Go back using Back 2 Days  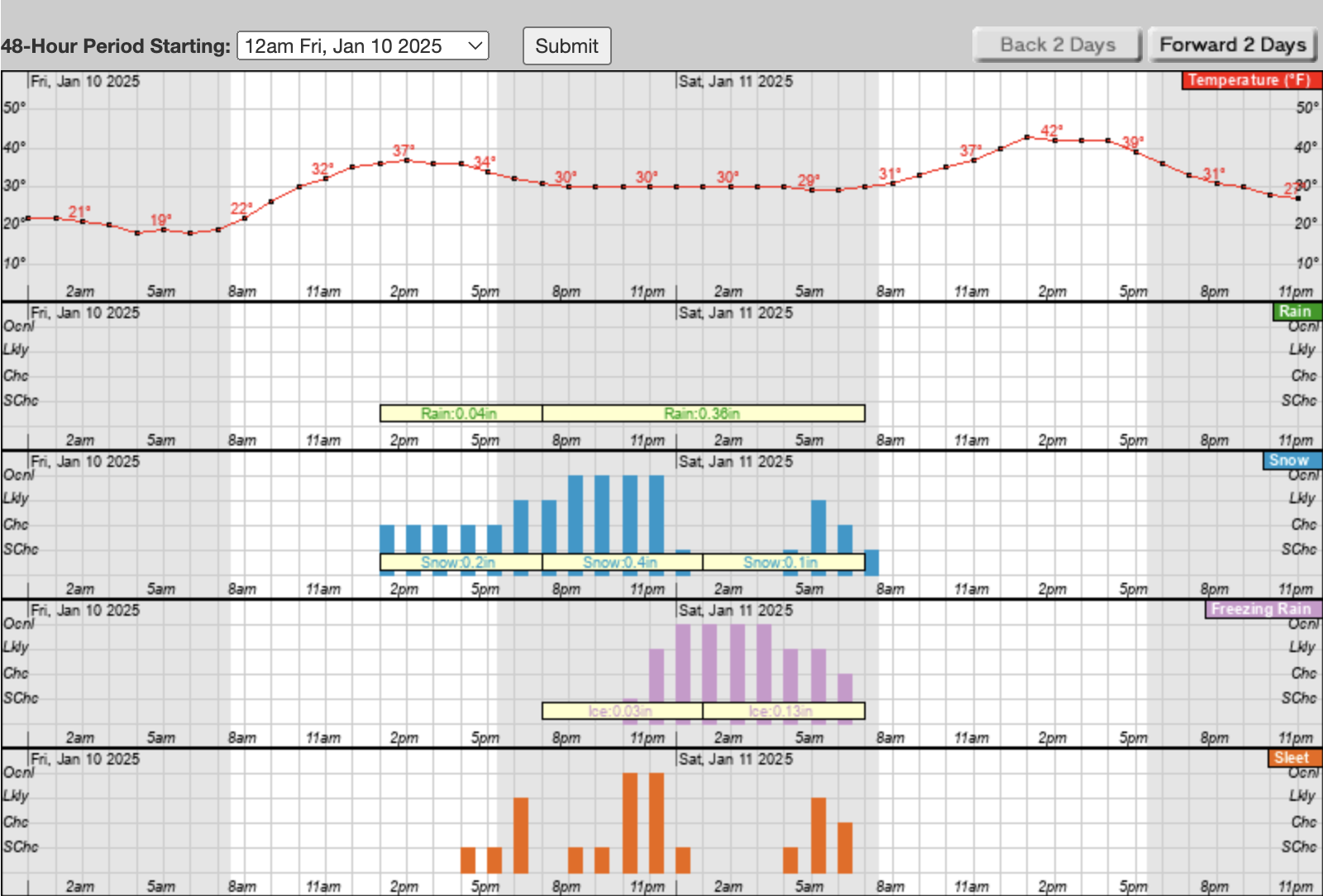(x=1058, y=45)
